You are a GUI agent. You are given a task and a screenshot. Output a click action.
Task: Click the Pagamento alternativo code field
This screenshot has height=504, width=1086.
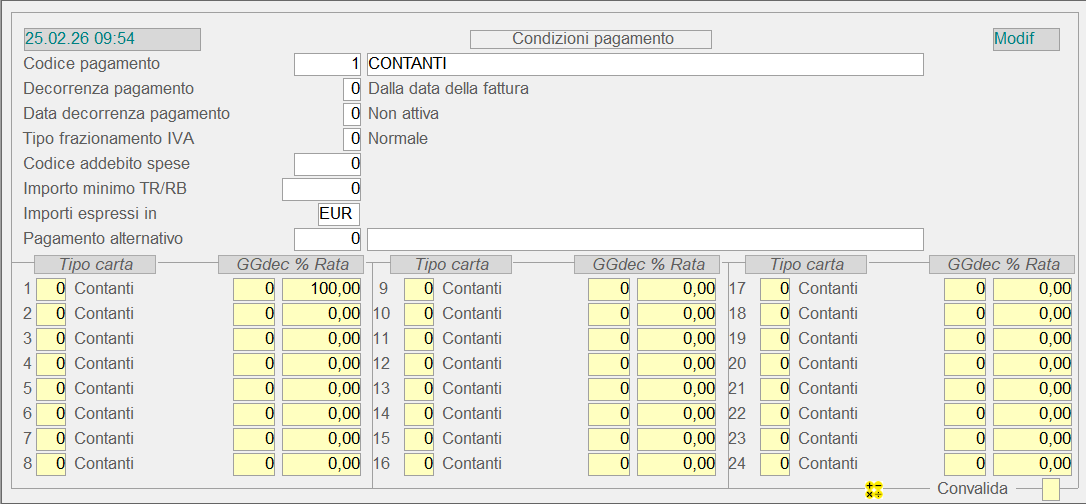pyautogui.click(x=327, y=239)
